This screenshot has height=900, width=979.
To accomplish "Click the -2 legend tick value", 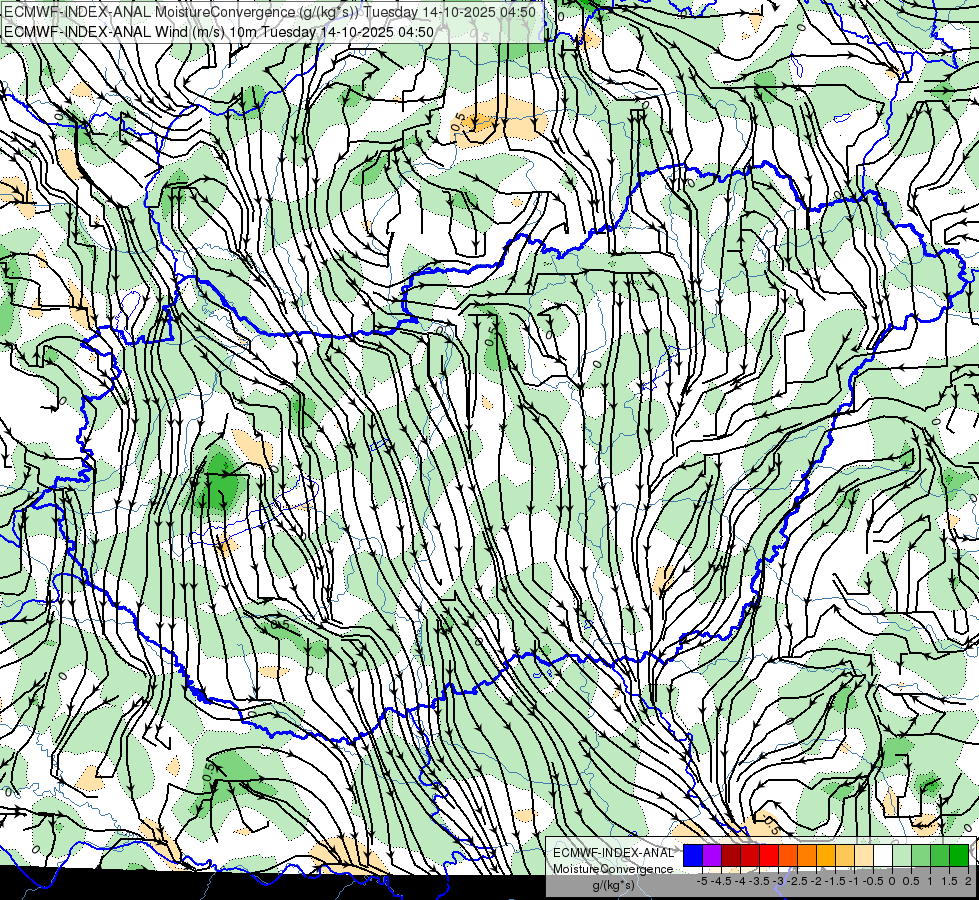I will 816,881.
